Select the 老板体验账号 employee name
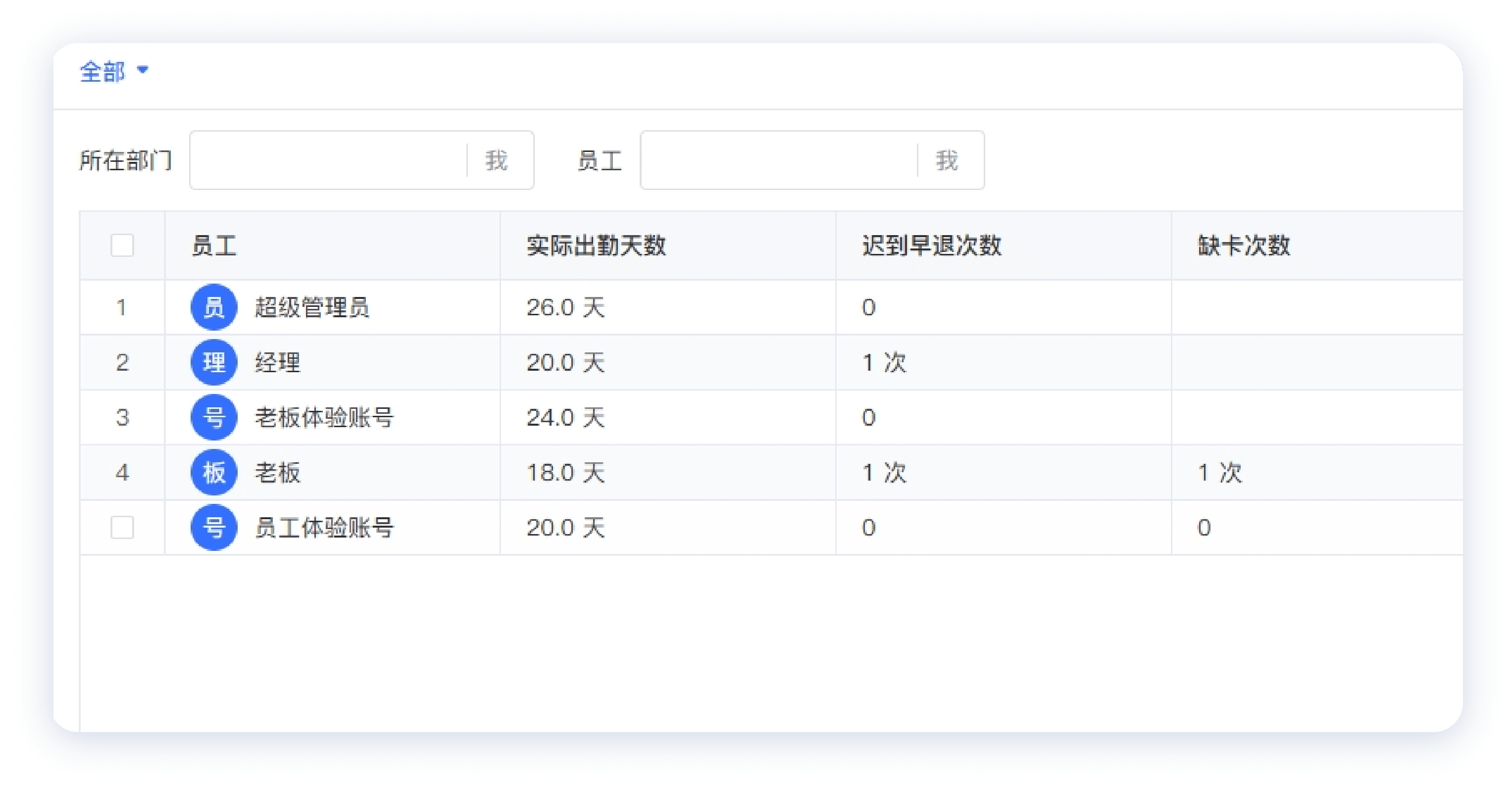The height and width of the screenshot is (787, 1512). click(x=324, y=417)
